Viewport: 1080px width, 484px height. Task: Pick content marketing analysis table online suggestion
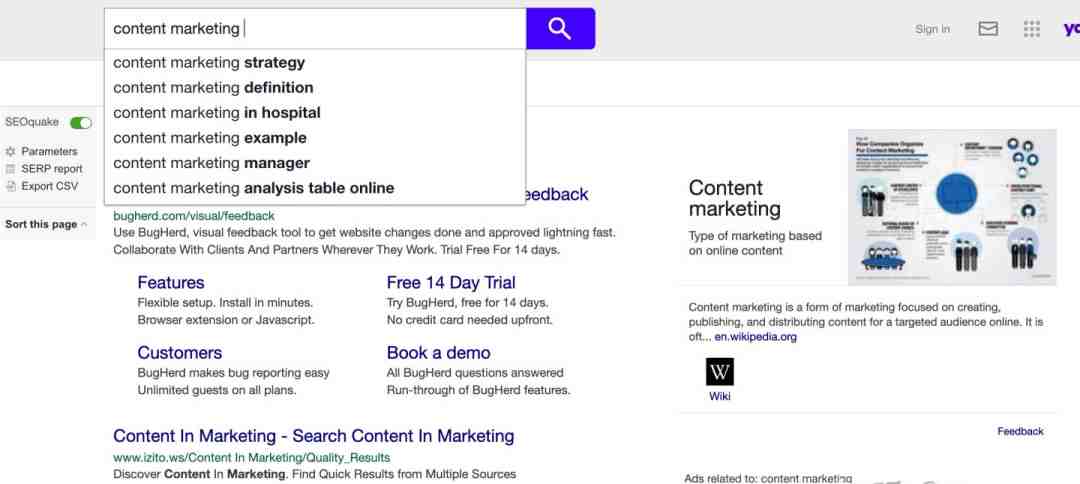tap(315, 188)
